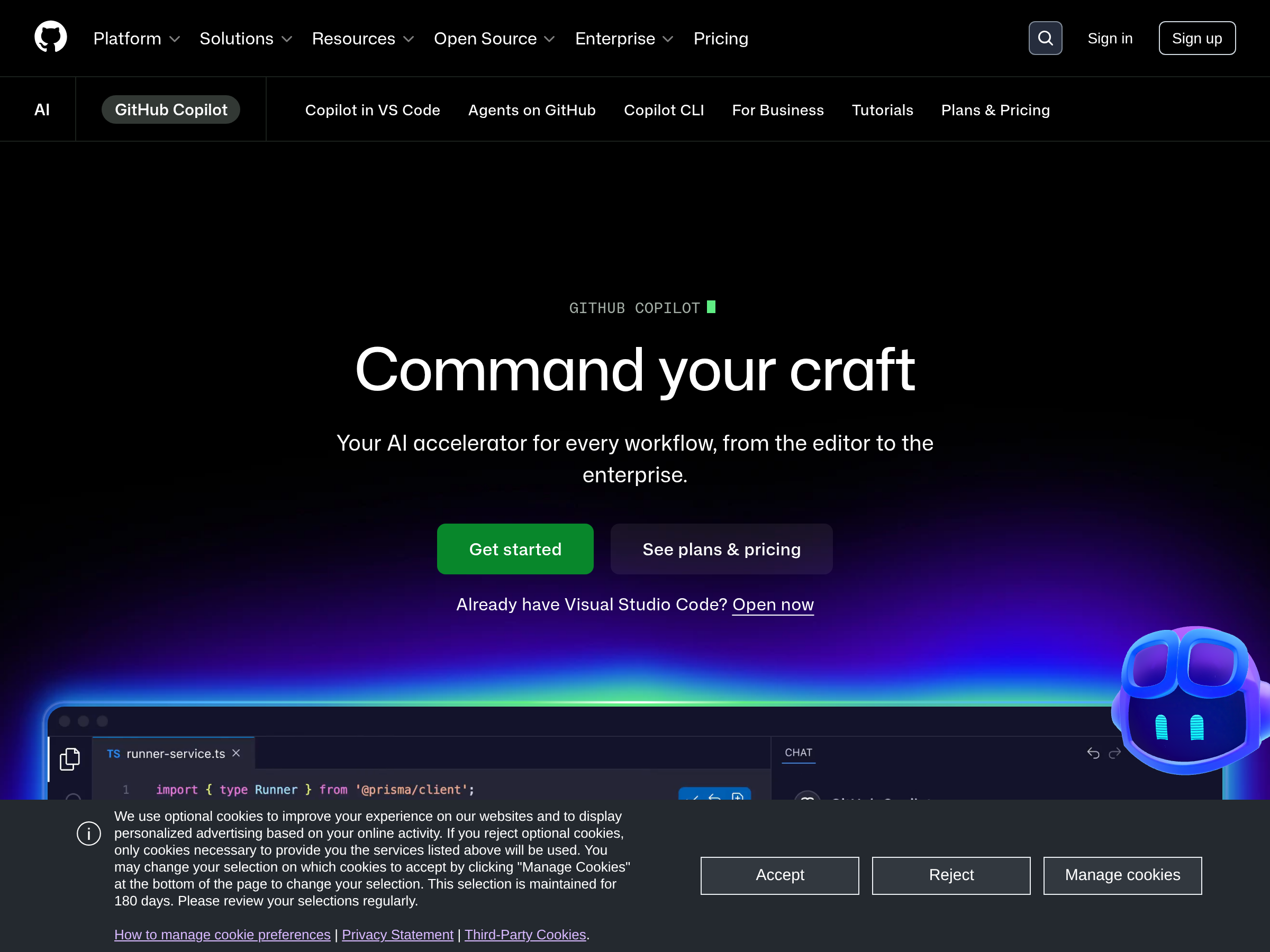Go to Pricing in top navigation
Image resolution: width=1270 pixels, height=952 pixels.
tap(721, 39)
